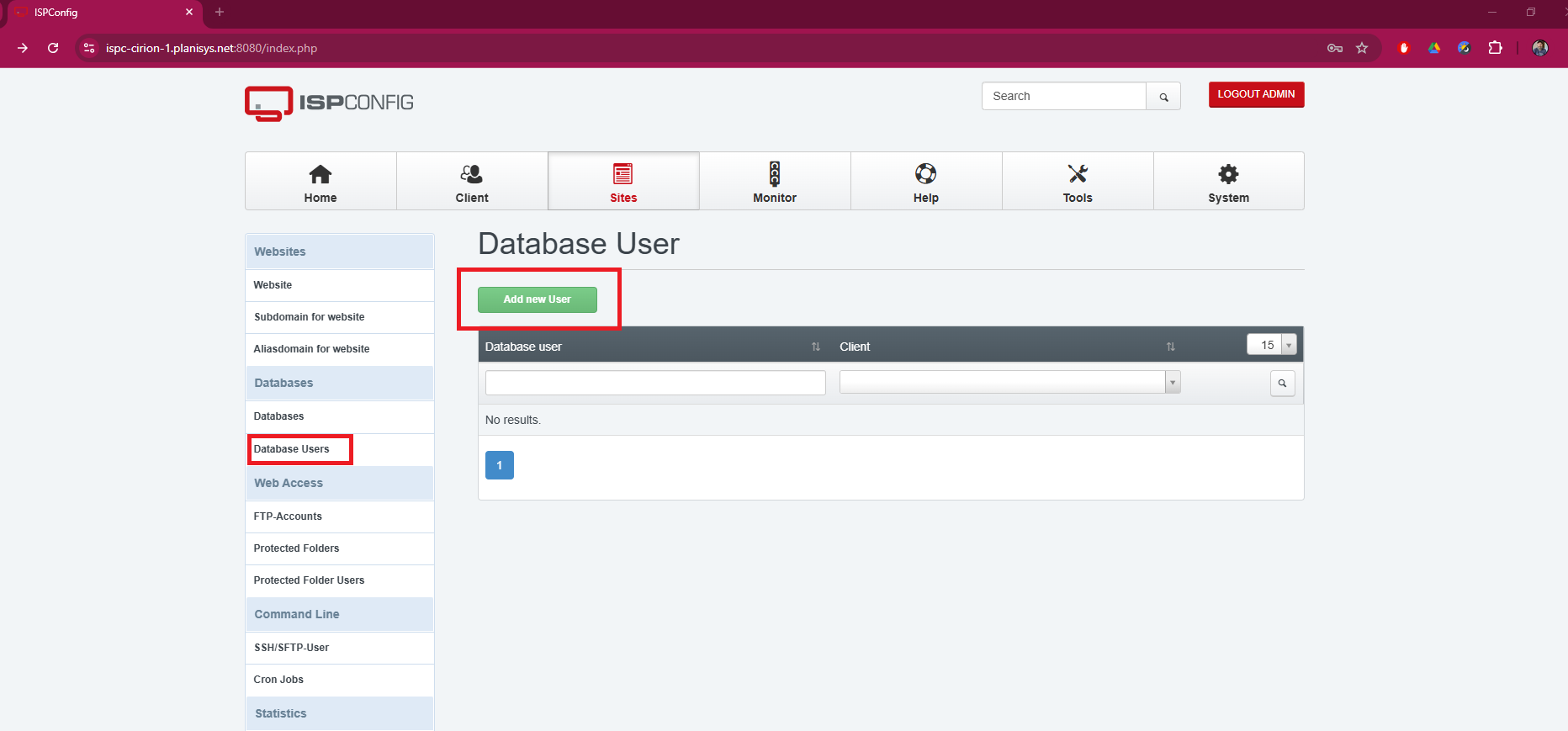Open the browser profile avatar
This screenshot has width=1568, height=731.
point(1540,48)
